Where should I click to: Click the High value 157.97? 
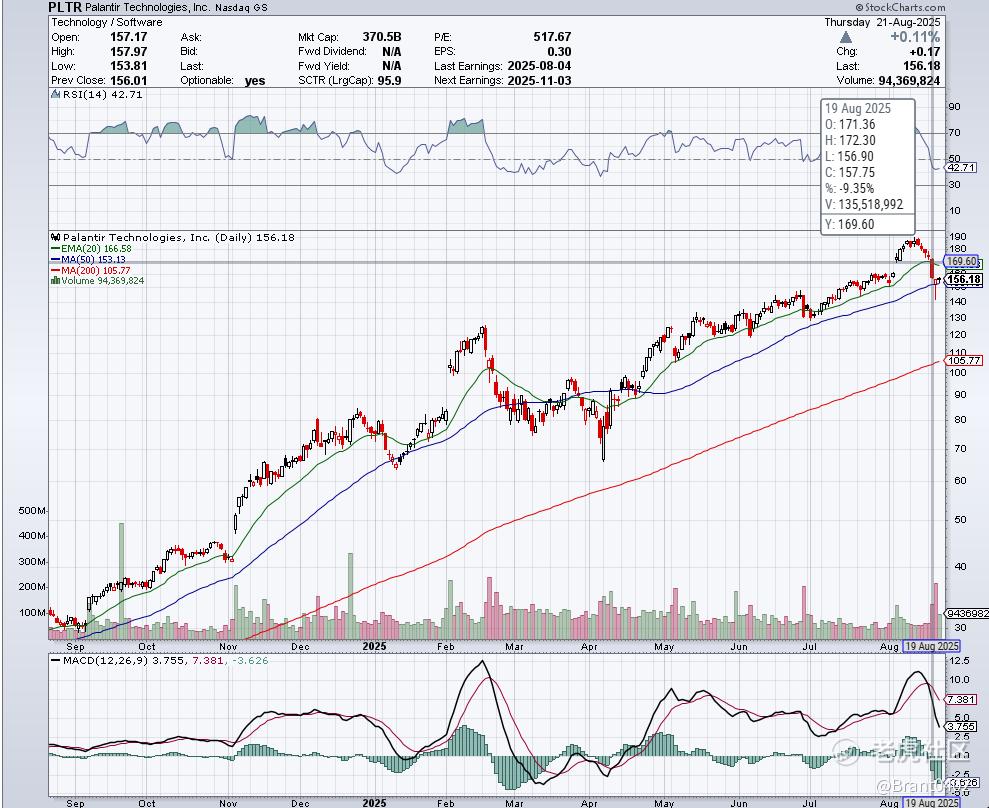pos(129,52)
